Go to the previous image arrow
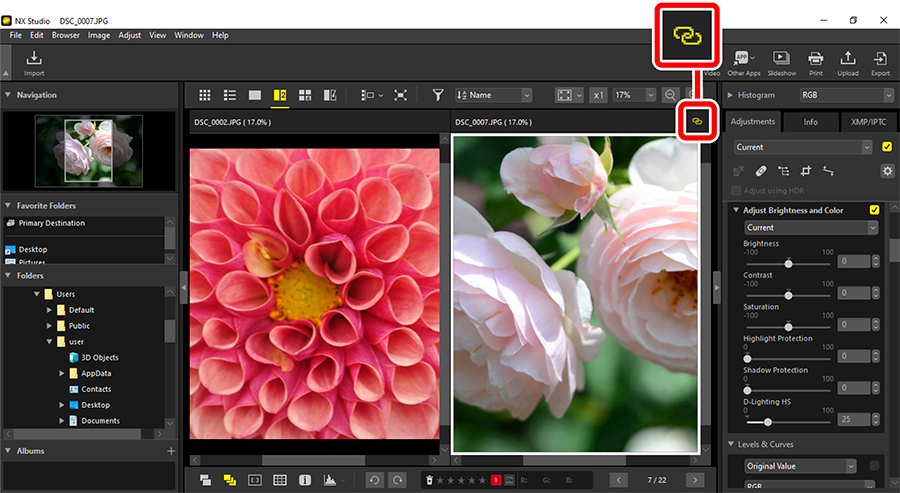 point(618,480)
